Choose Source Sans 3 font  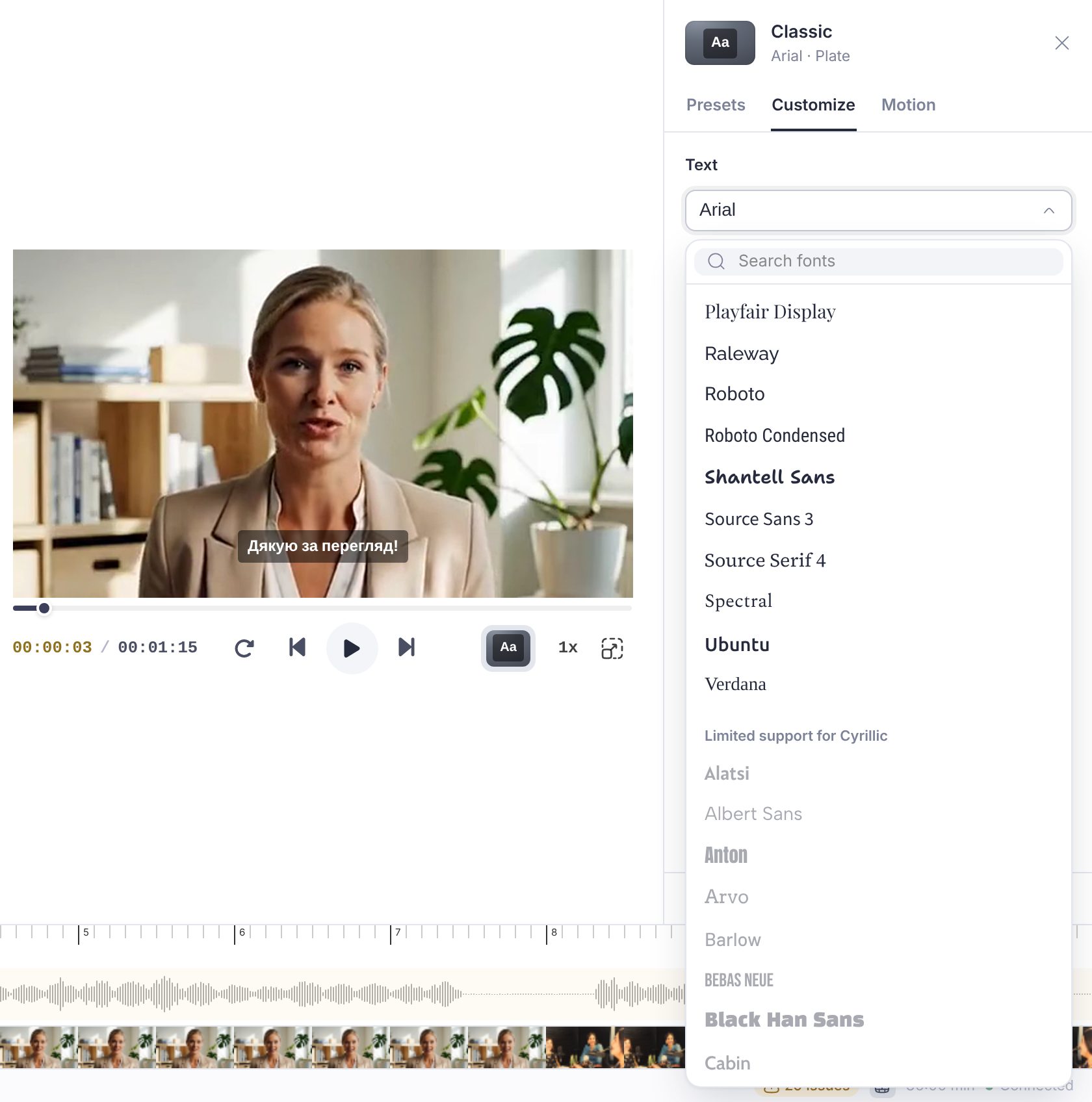point(878,519)
